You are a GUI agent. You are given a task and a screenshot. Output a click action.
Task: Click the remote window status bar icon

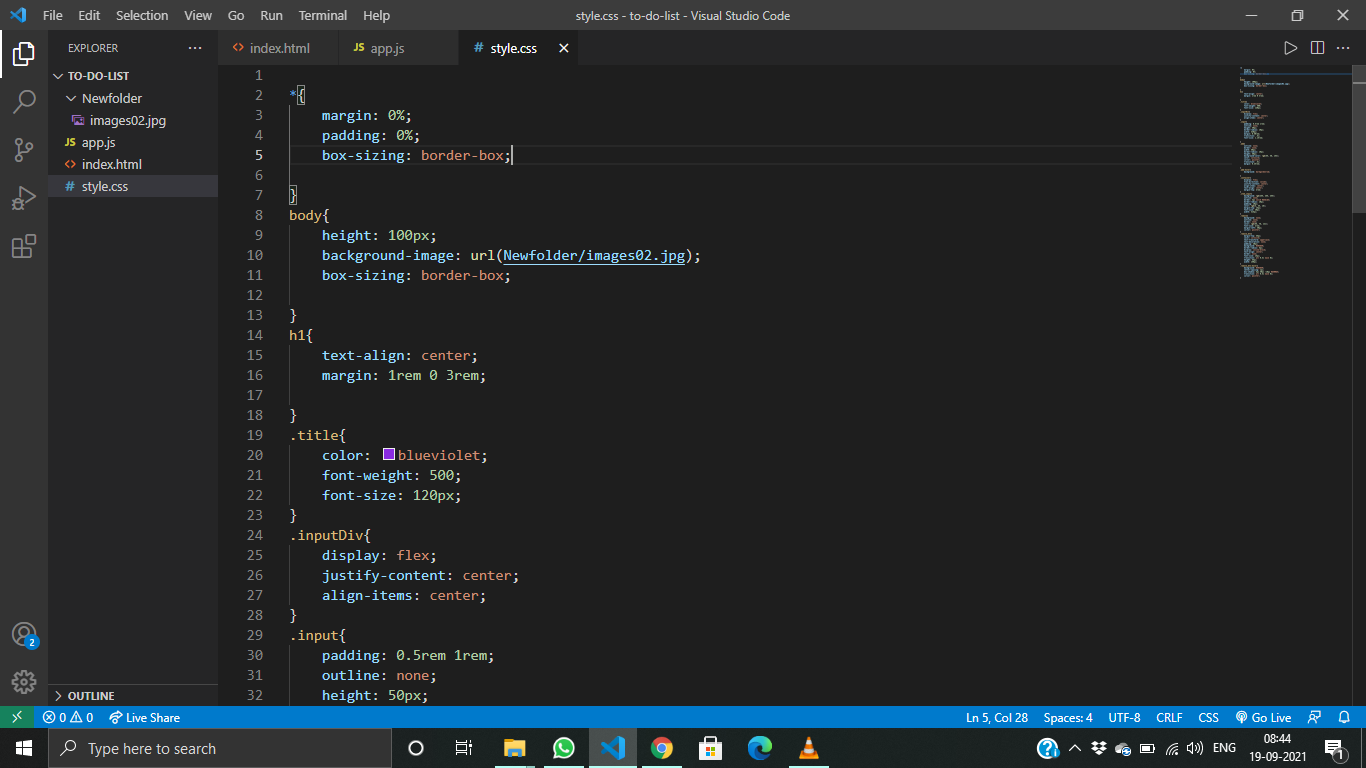click(17, 717)
